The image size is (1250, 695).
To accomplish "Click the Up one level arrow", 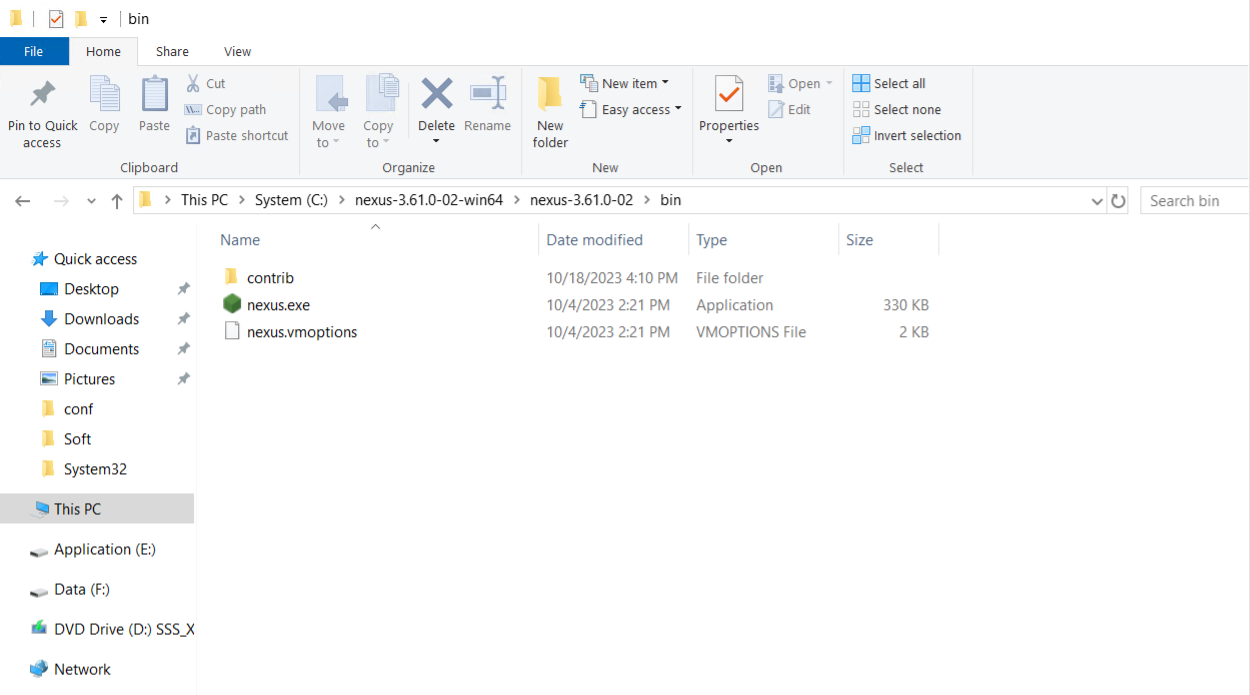I will coord(117,201).
